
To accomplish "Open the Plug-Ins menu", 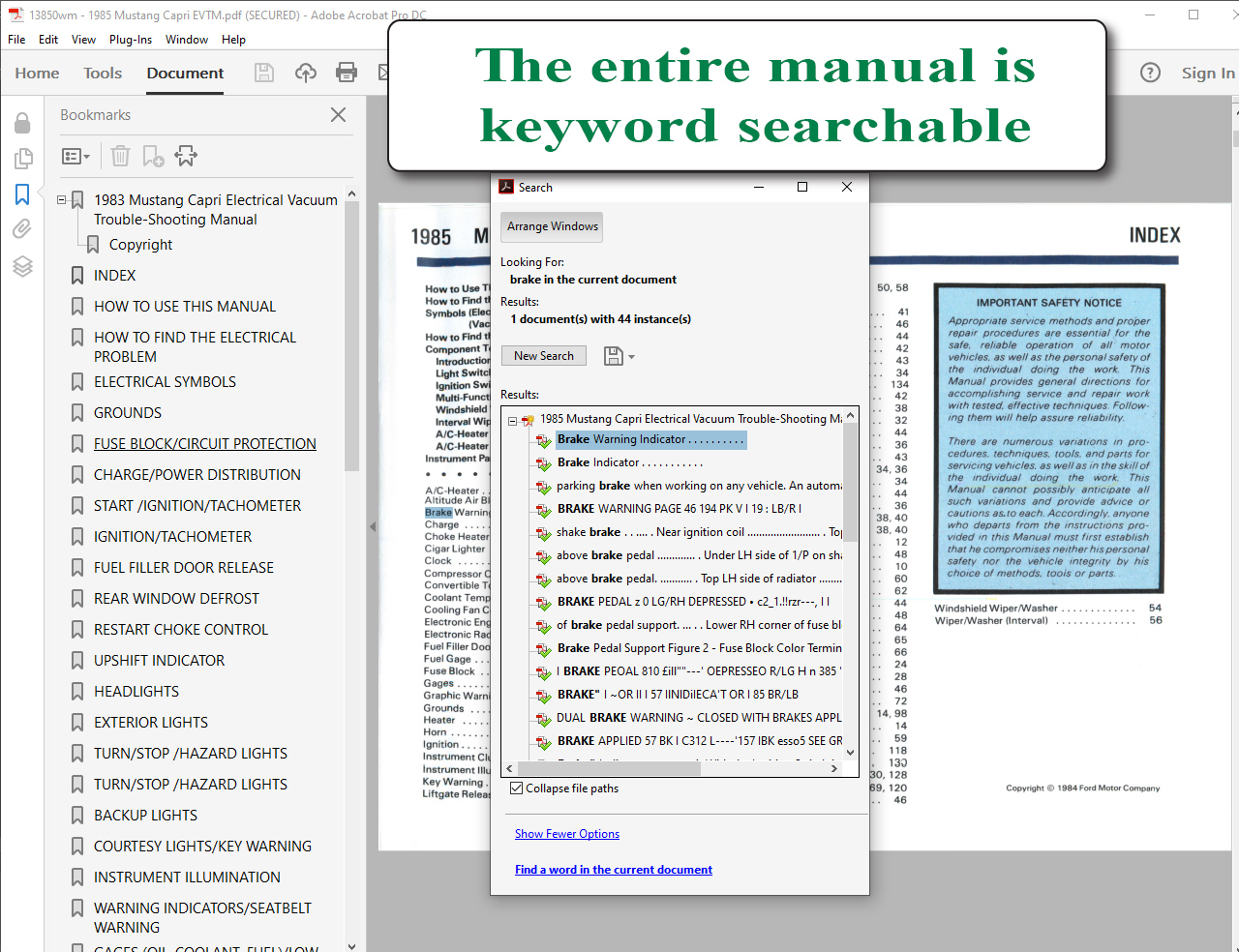I will point(131,40).
